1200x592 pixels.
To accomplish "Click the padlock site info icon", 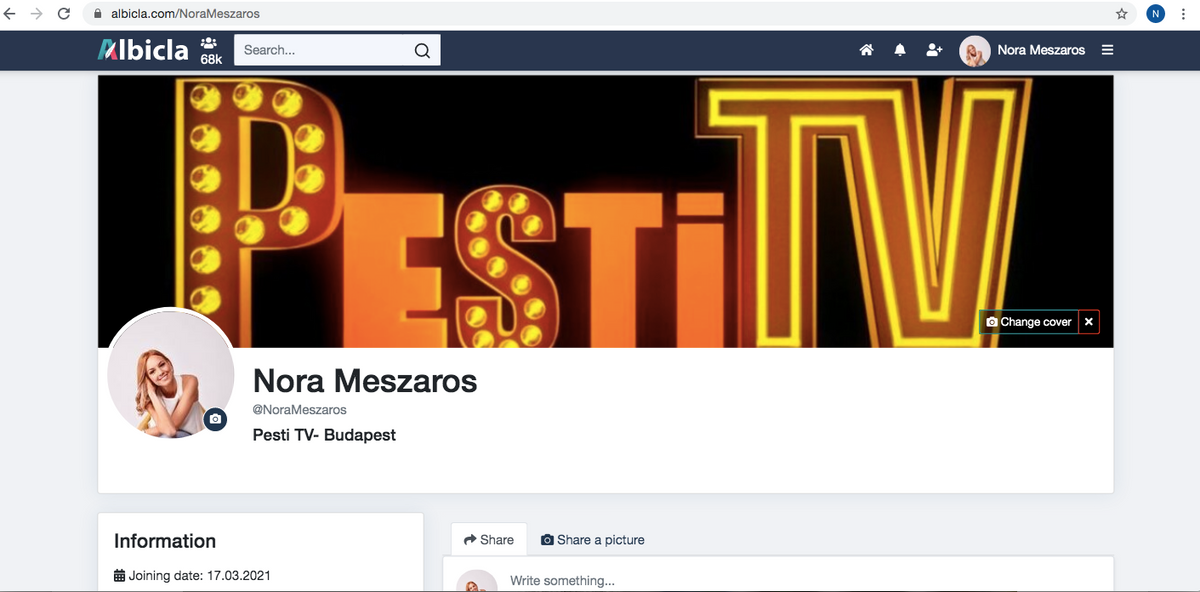I will point(97,14).
